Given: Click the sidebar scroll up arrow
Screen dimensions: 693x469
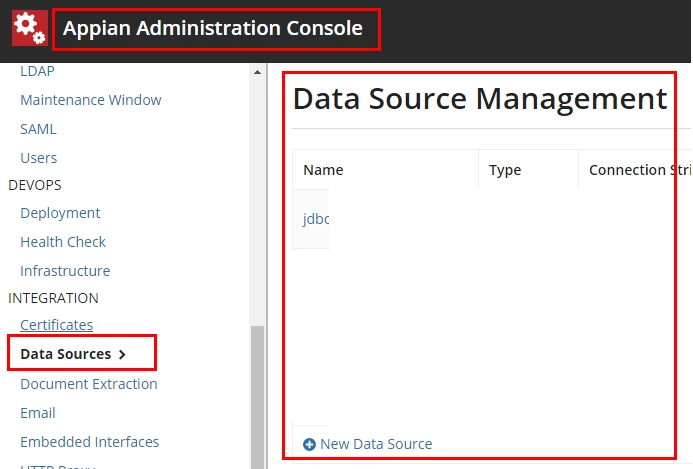Looking at the screenshot, I should [x=258, y=72].
